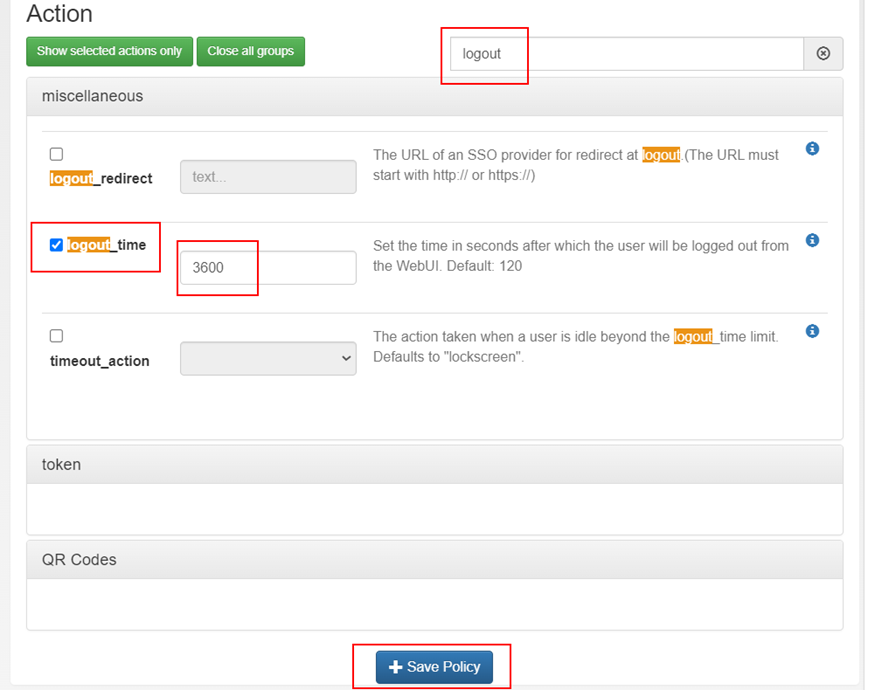Open the timeout_action dropdown
Viewport: 875px width, 690px height.
pyautogui.click(x=268, y=358)
